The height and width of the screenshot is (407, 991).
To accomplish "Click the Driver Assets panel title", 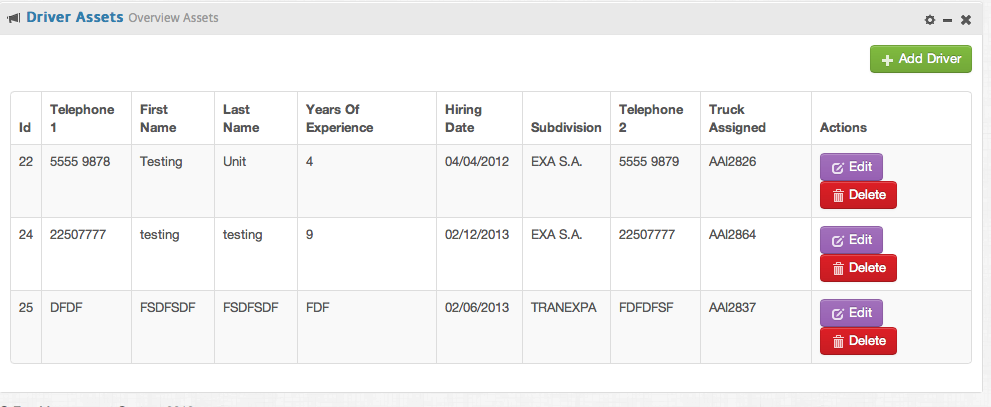I will [75, 17].
